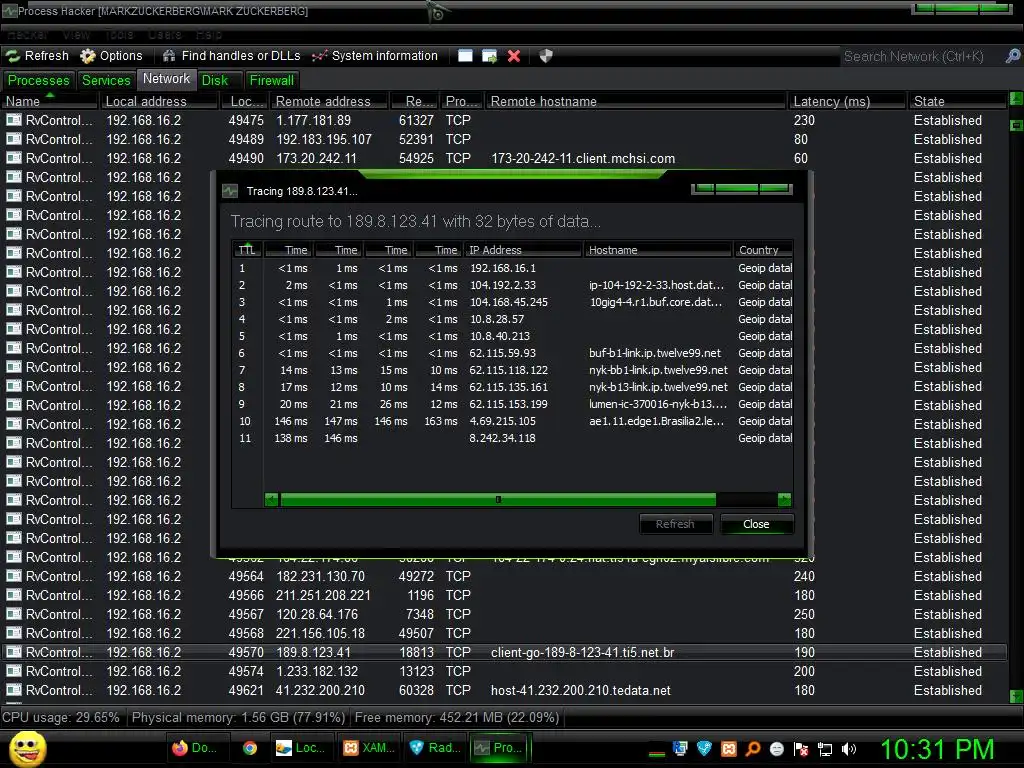Screen dimensions: 1024x768
Task: Click RvControl icon for remote 41.232.200.210
Action: 14,690
